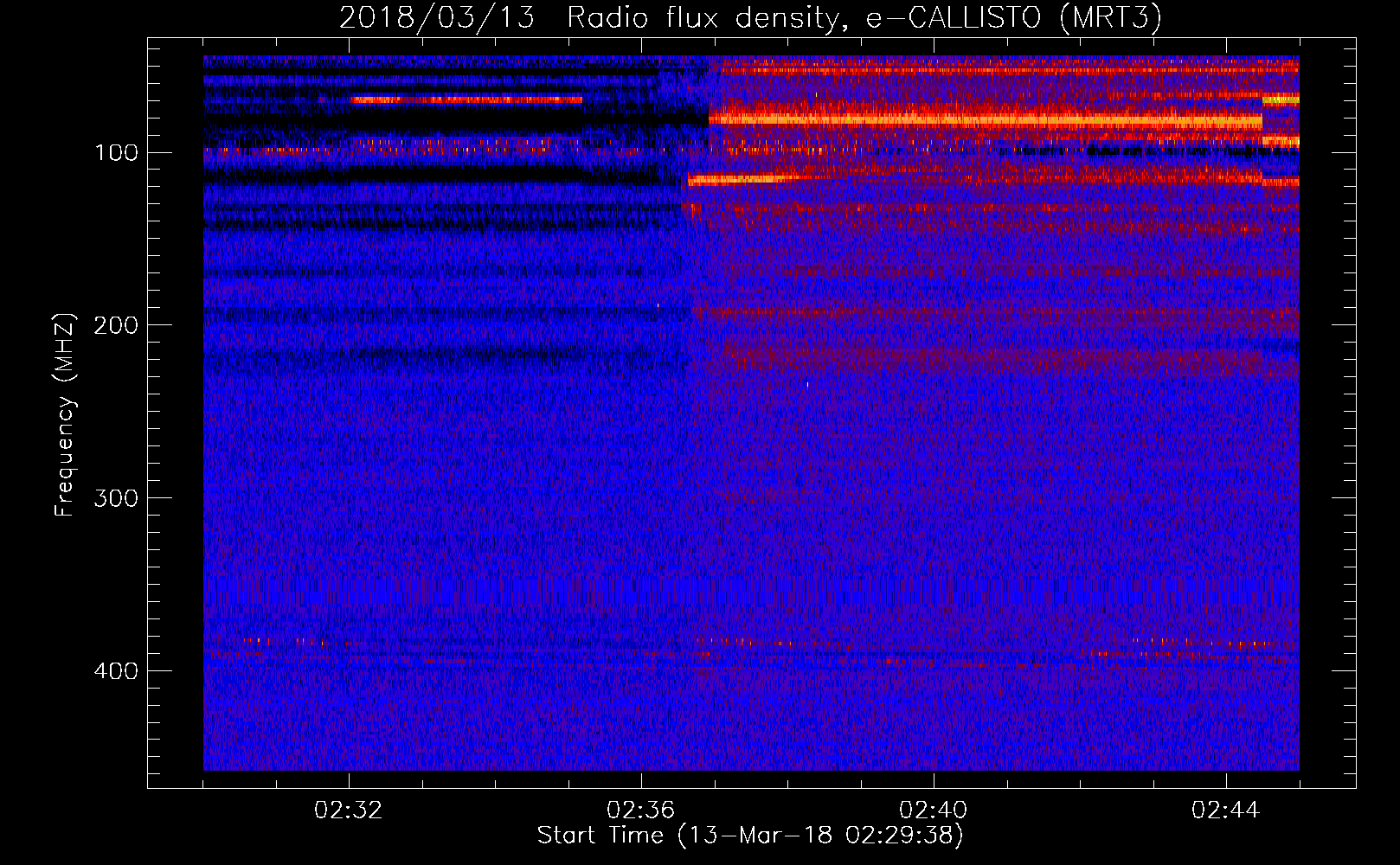
Task: Click the Start Time axis label text
Action: (750, 836)
